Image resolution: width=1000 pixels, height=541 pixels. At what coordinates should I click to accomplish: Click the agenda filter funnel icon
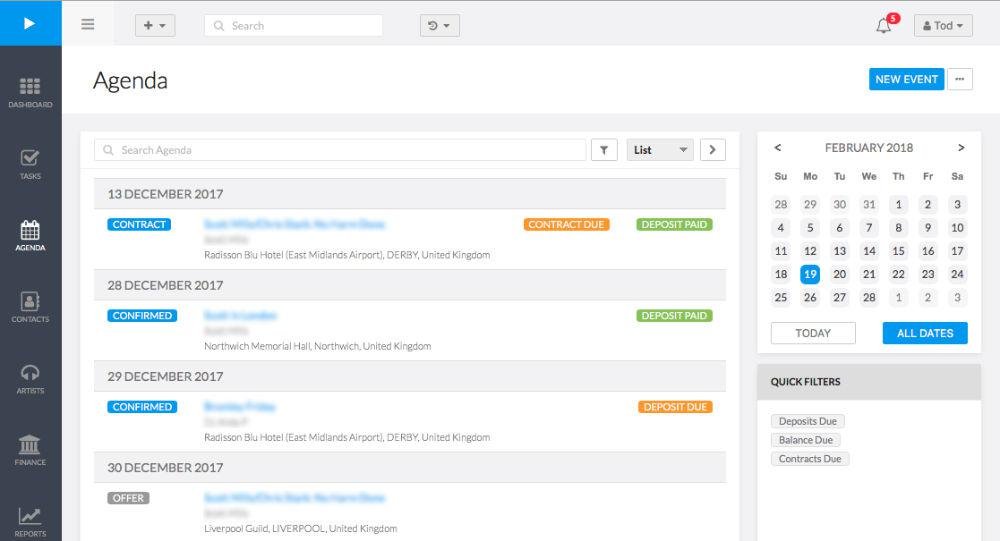(604, 150)
